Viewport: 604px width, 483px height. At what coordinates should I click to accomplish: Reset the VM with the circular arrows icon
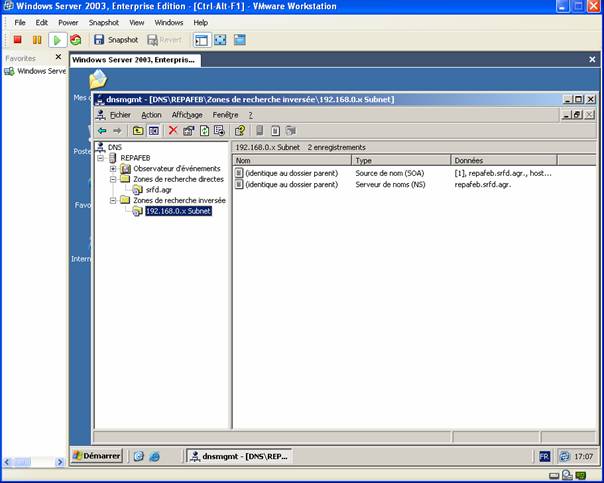[x=76, y=40]
